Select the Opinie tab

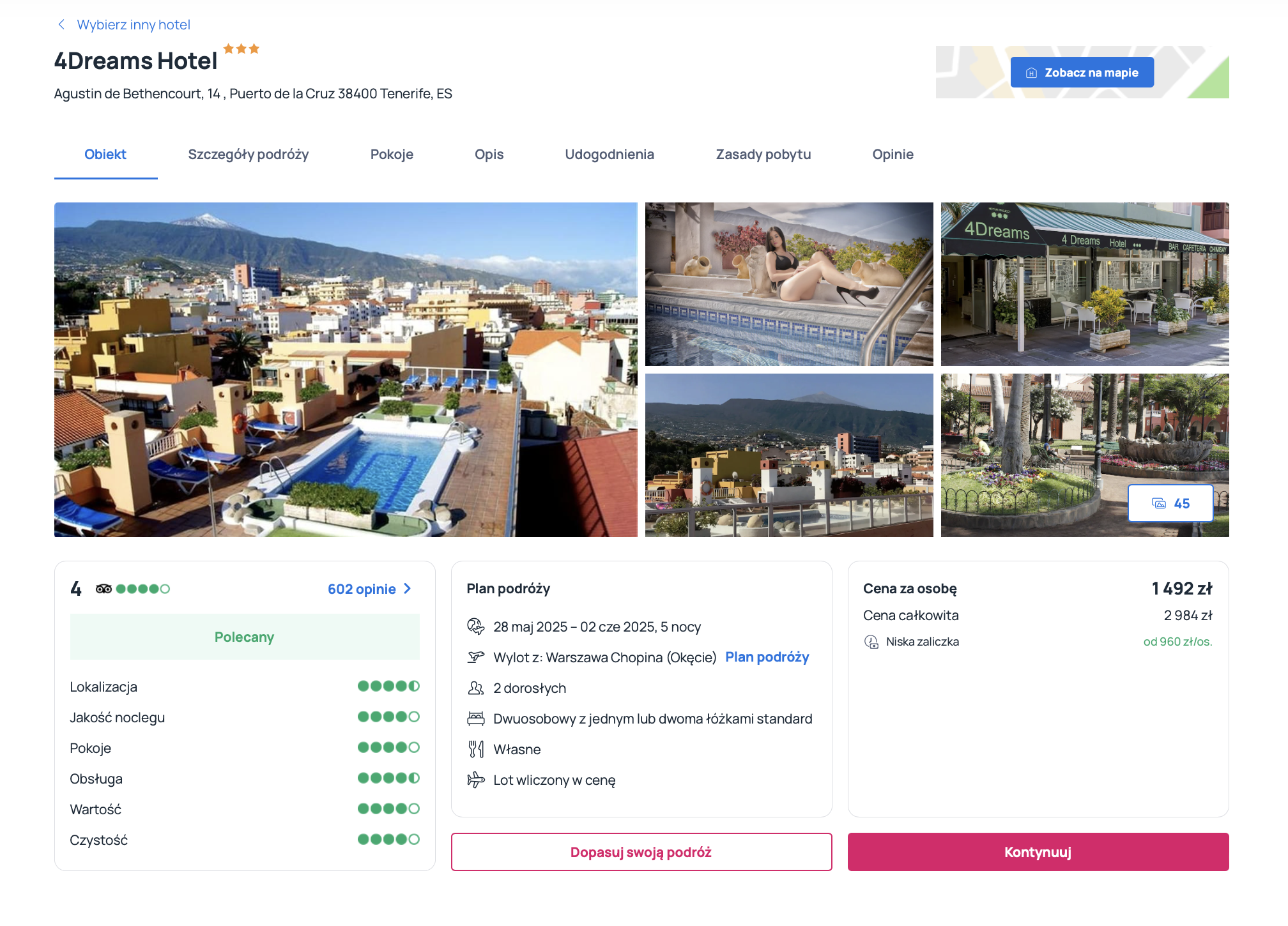pos(893,155)
